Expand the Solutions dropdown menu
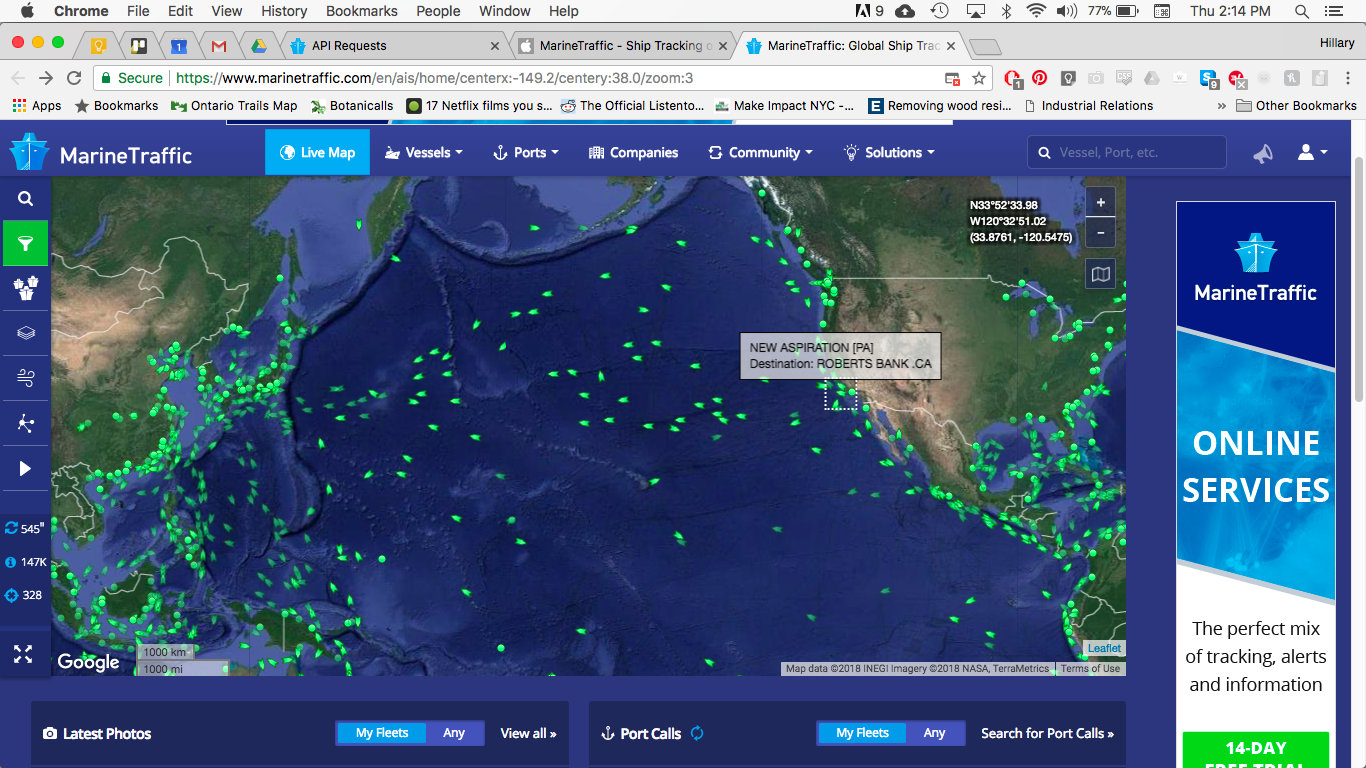This screenshot has height=768, width=1366. pos(889,152)
